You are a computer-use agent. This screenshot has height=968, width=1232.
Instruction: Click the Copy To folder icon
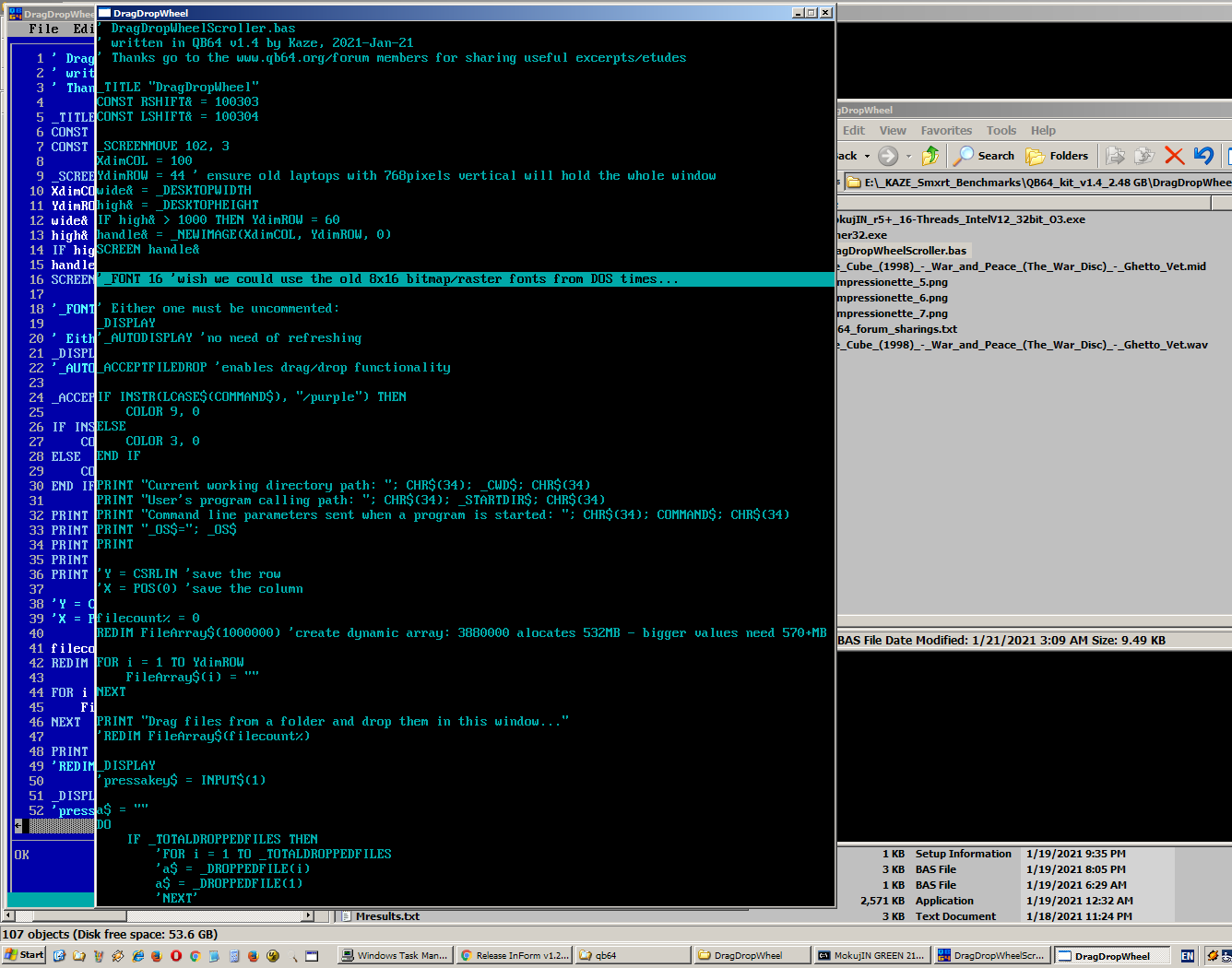(x=1144, y=156)
